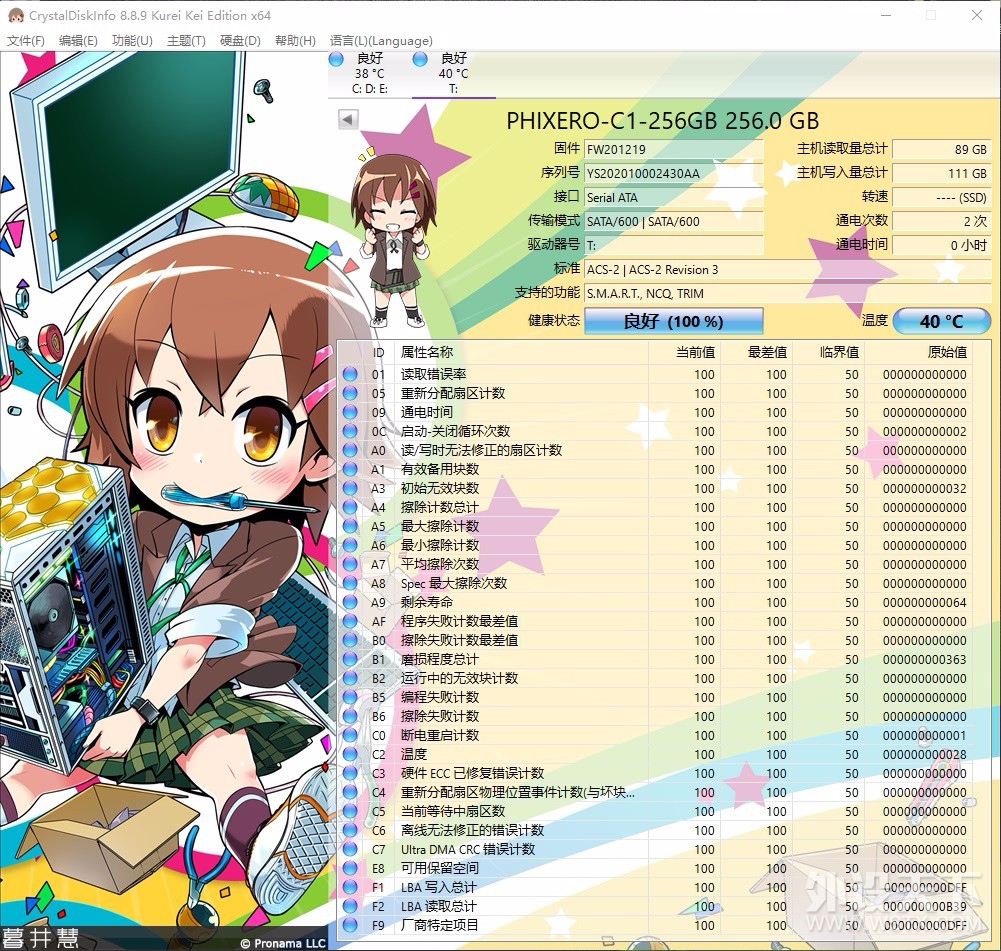Click status icon for A4 擦除计数总计

tap(350, 507)
